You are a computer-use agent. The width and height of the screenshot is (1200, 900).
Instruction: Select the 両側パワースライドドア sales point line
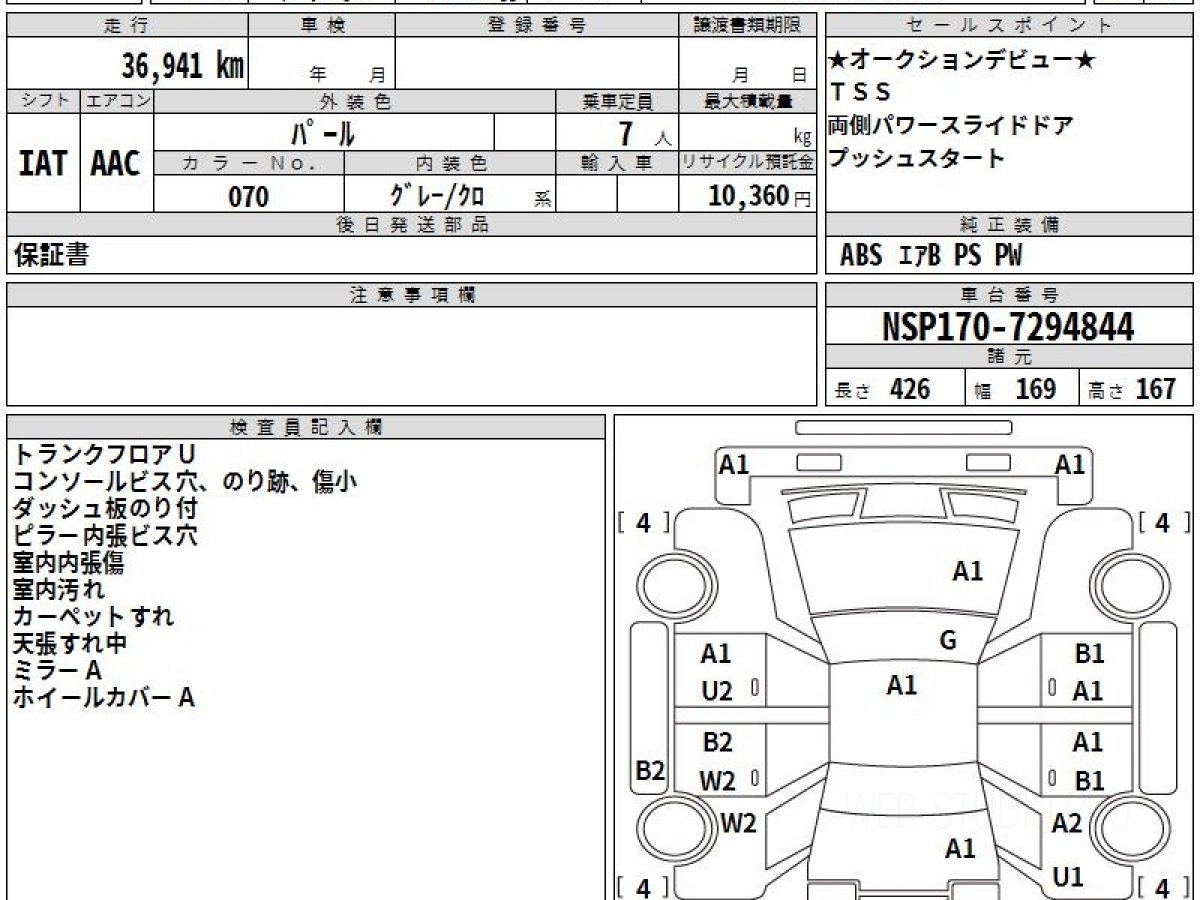tap(951, 126)
